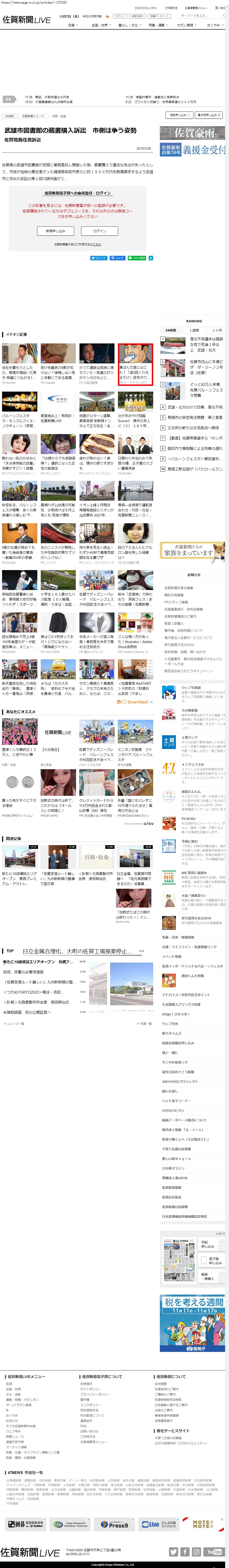Share the article with the blue Tweet button
The image size is (229, 1568).
(99, 258)
